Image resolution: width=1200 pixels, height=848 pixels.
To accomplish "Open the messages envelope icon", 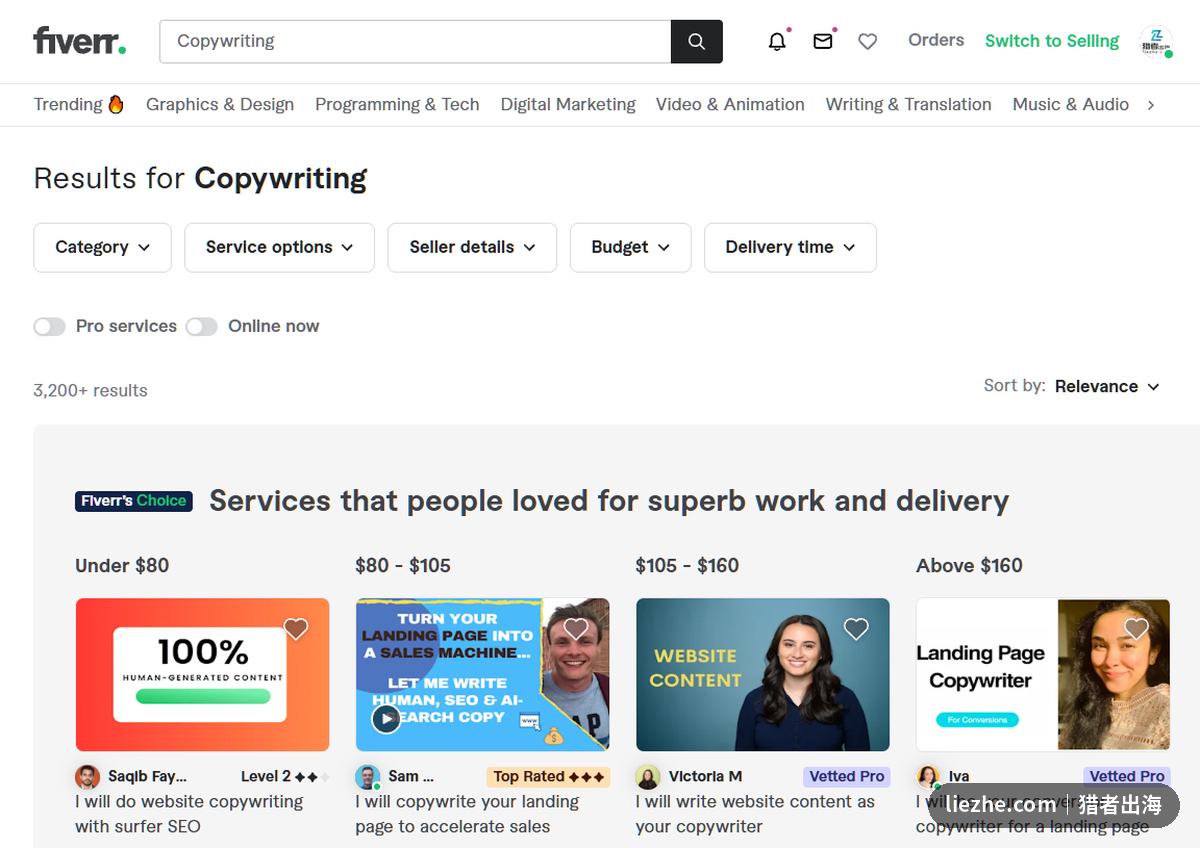I will (x=822, y=41).
